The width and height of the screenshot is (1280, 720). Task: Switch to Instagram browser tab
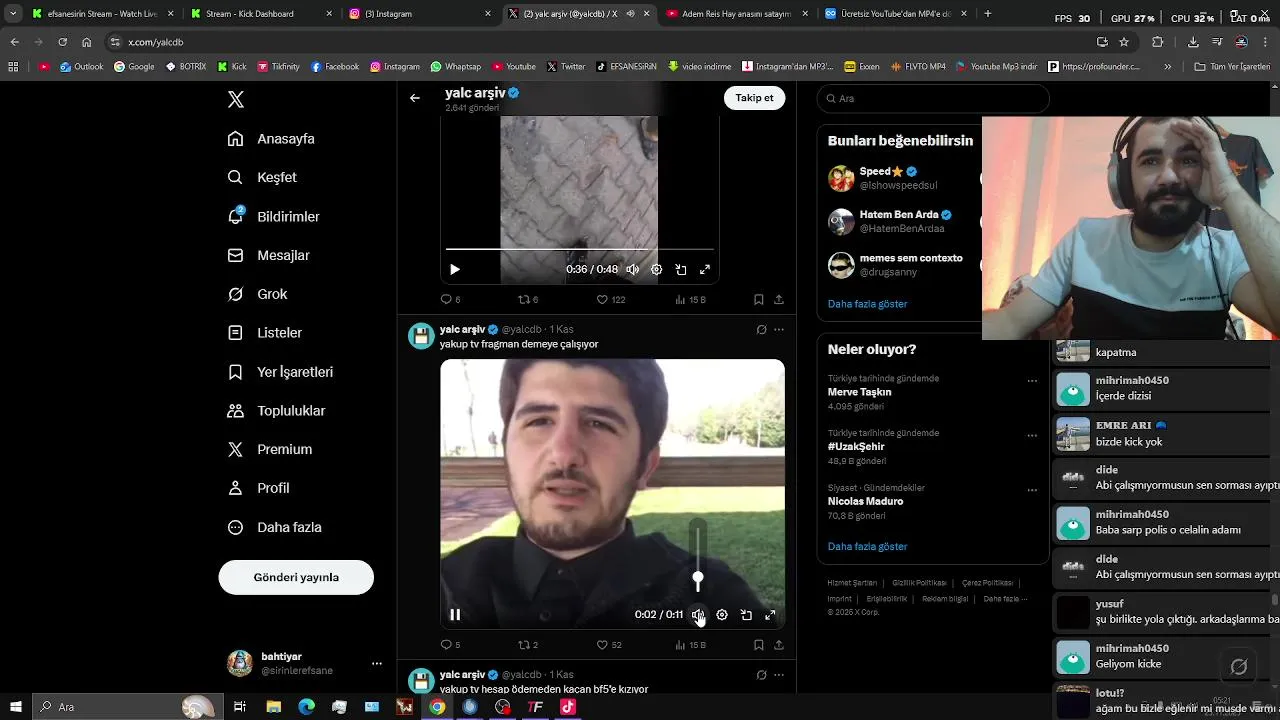[x=418, y=14]
